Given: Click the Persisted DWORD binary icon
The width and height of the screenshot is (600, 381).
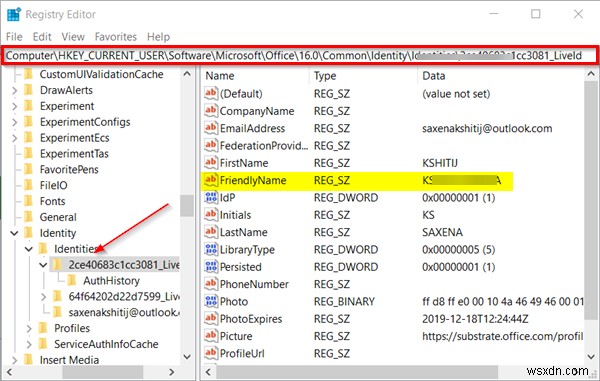Looking at the screenshot, I should click(211, 266).
